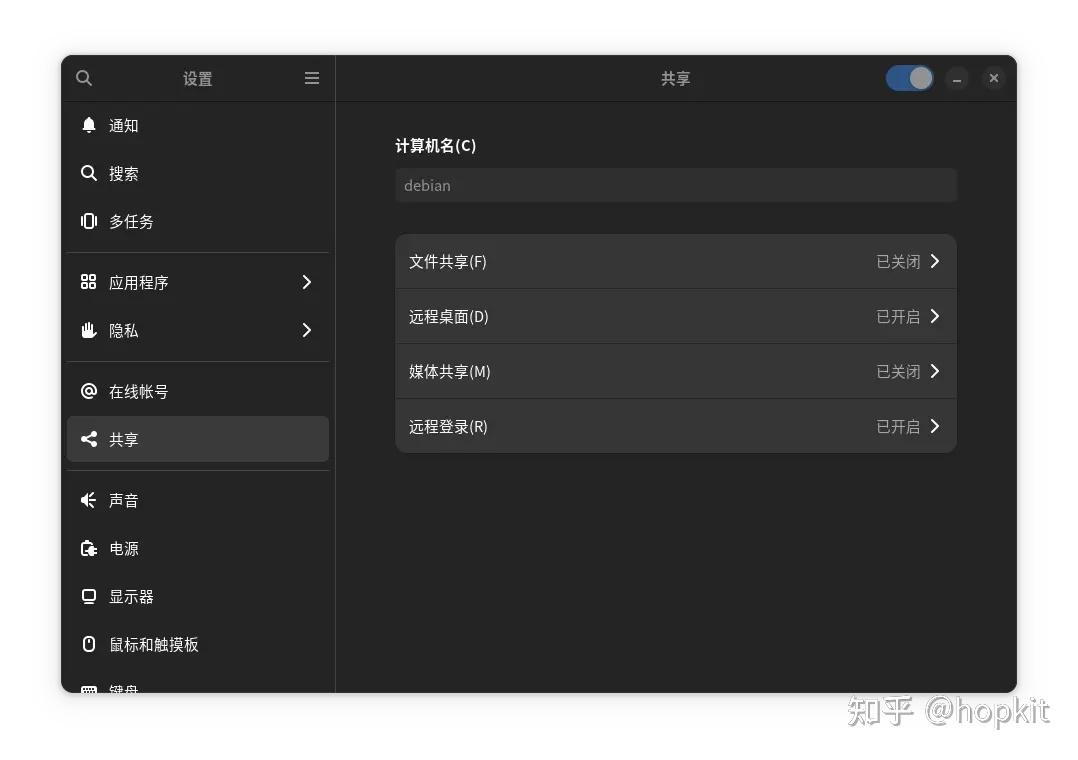The width and height of the screenshot is (1078, 760).
Task: Click the 共享 label in sidebar
Action: point(124,439)
